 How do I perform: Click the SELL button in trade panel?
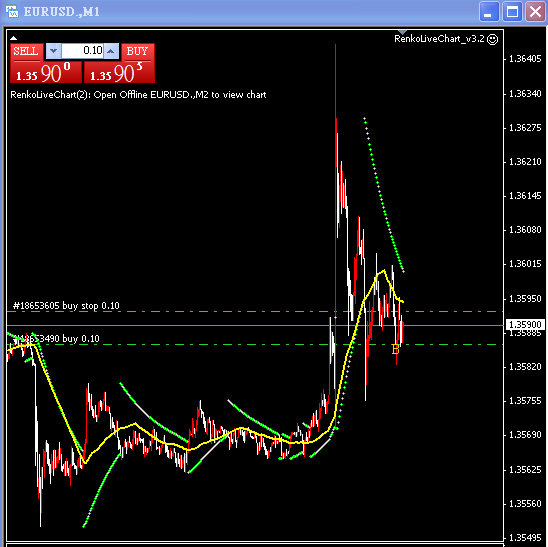27,52
